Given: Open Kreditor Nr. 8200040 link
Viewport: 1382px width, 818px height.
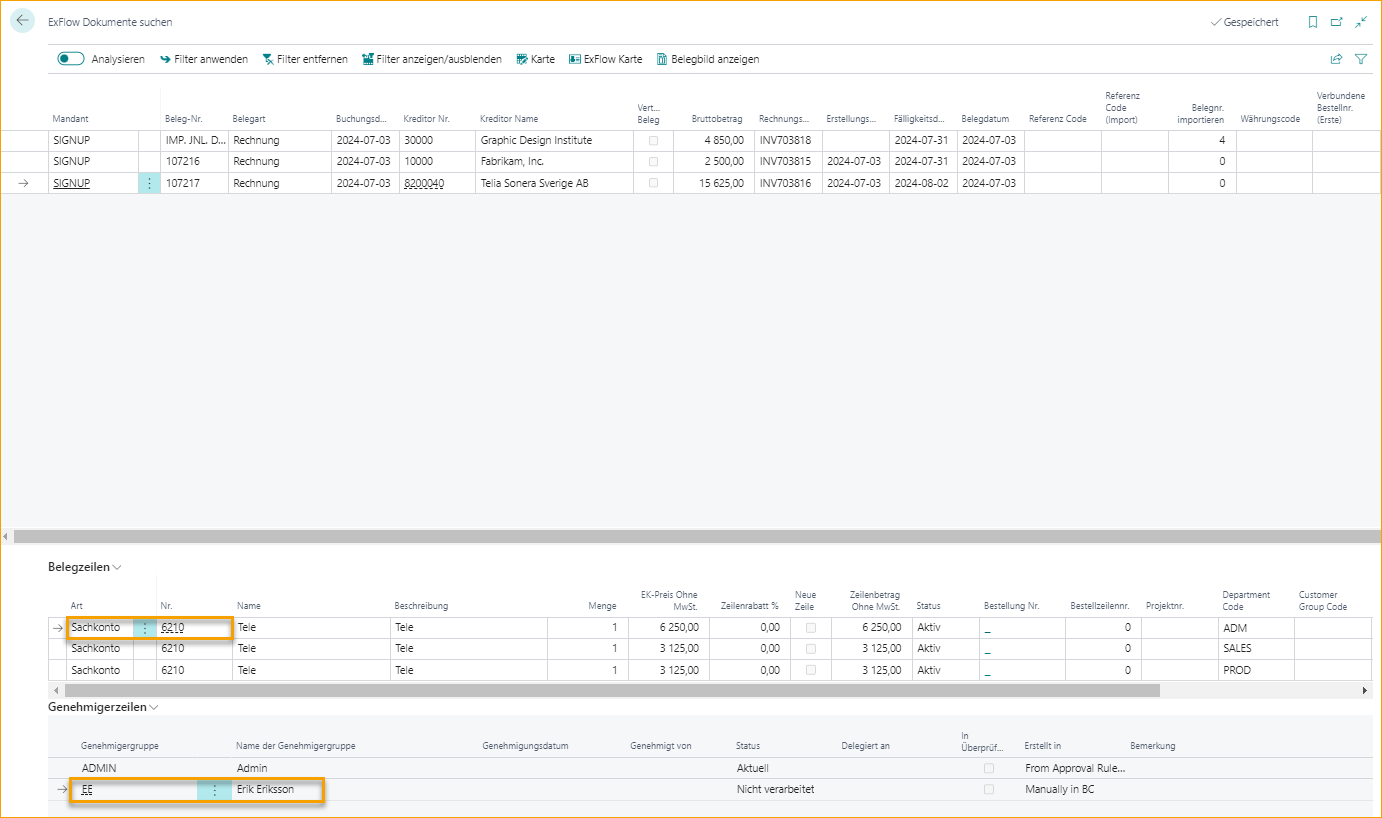Looking at the screenshot, I should [x=424, y=183].
